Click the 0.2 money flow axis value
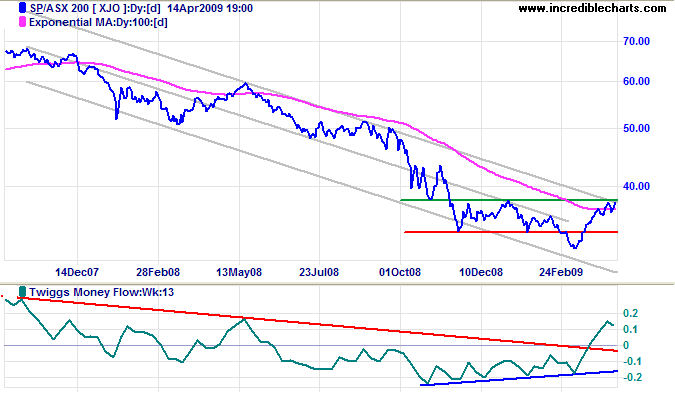Image resolution: width=675 pixels, height=395 pixels. point(630,313)
